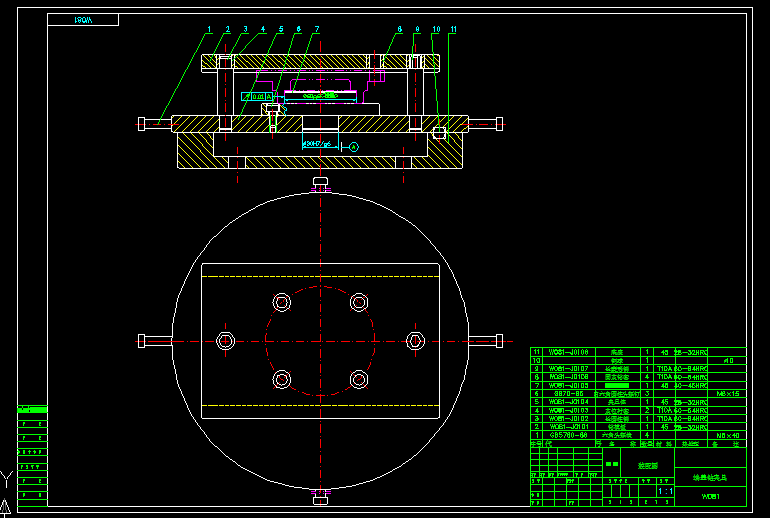Select the geometric tolerance frame in section view
This screenshot has height=518, width=770.
(x=257, y=97)
